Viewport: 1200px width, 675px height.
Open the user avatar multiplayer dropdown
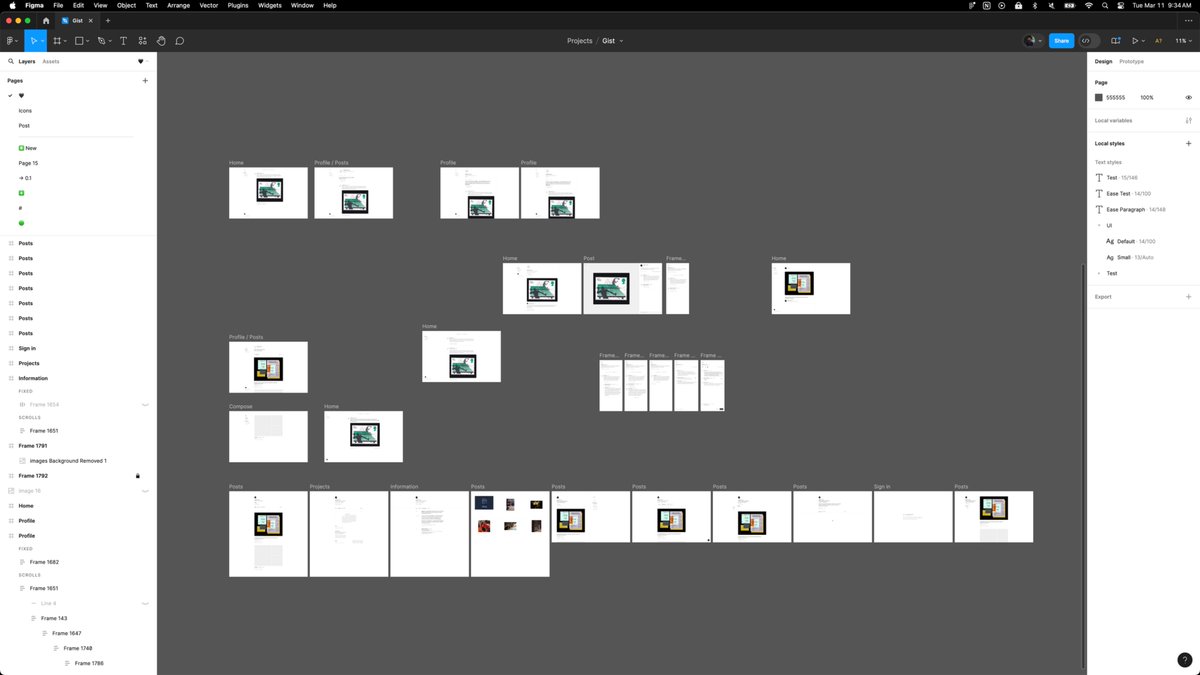(1032, 41)
